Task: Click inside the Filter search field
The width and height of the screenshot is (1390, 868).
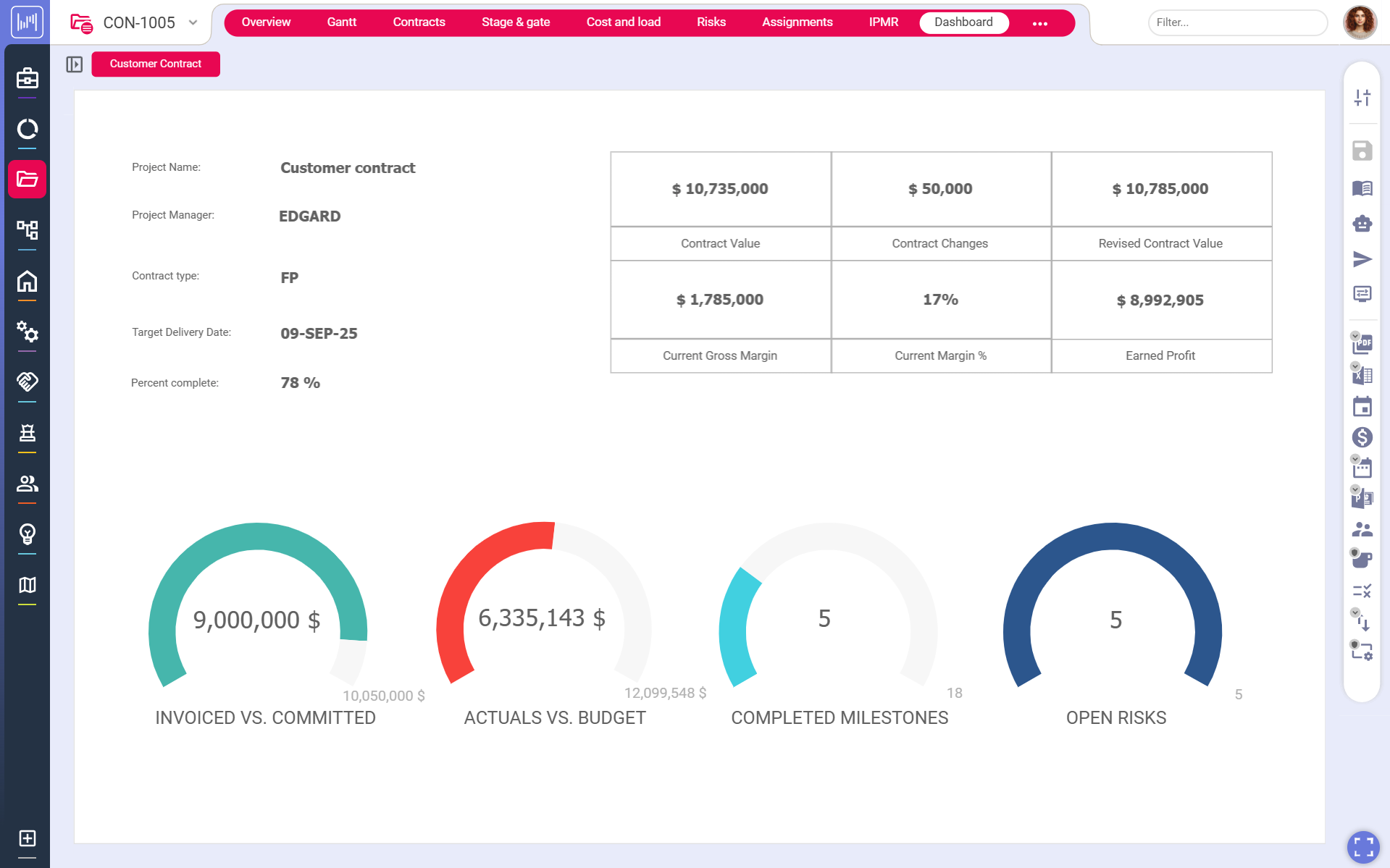Action: click(x=1236, y=22)
